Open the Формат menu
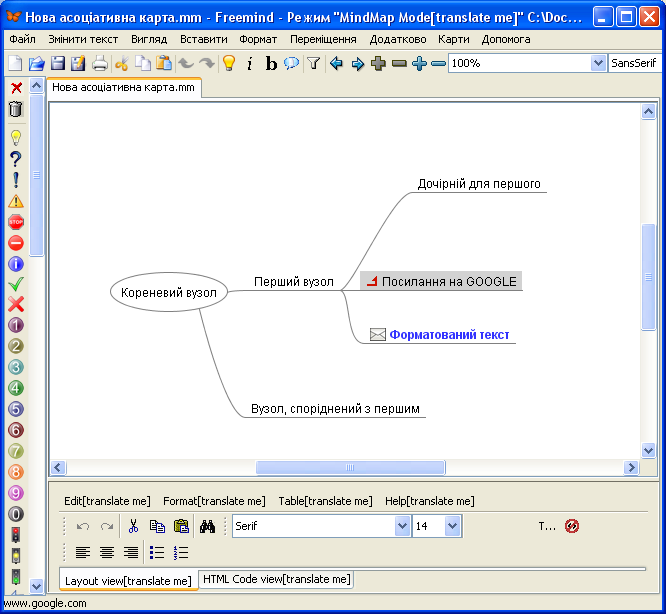The height and width of the screenshot is (614, 666). (x=258, y=39)
